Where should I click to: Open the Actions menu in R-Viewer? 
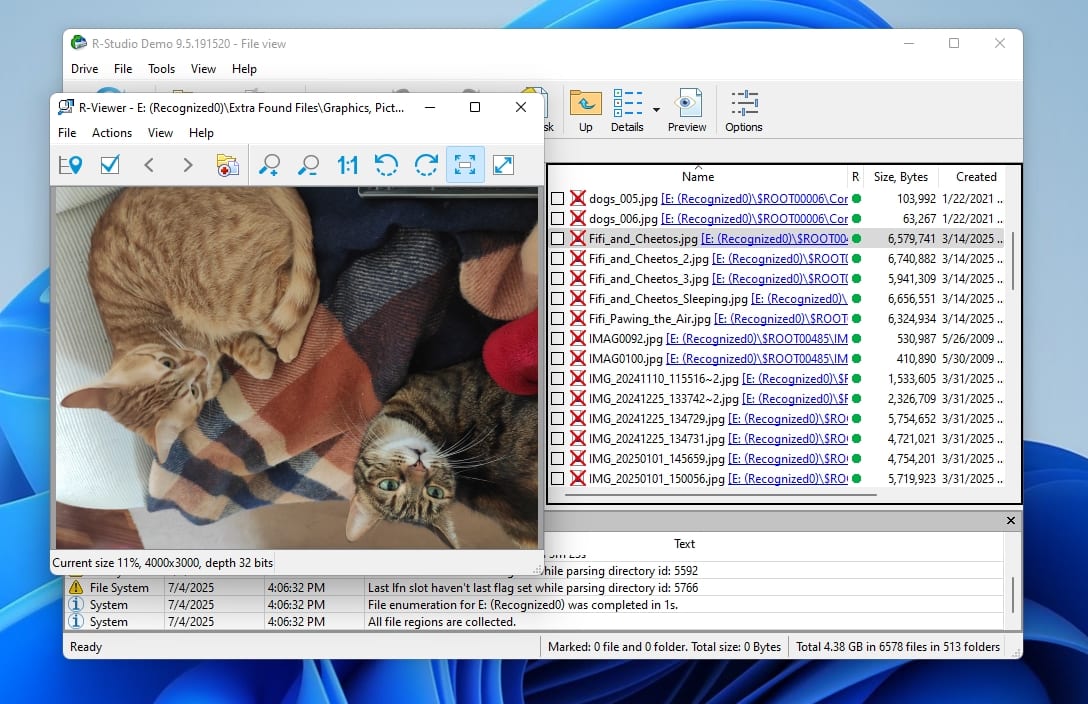point(112,132)
